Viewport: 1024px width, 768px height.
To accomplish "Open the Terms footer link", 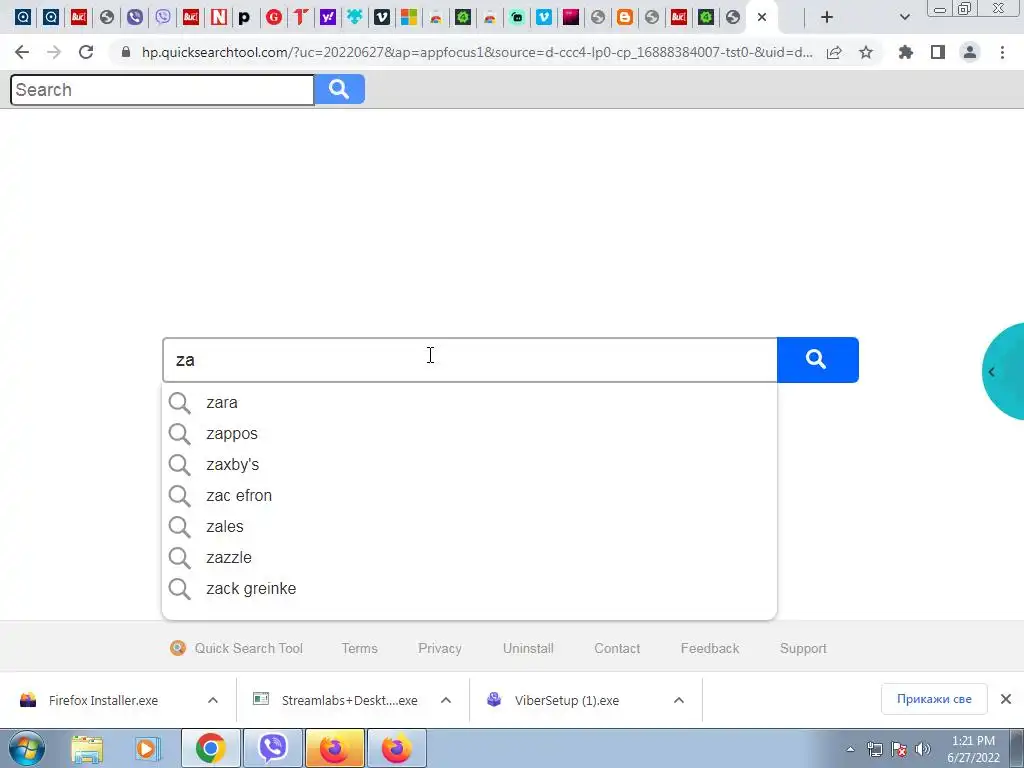I will [x=359, y=648].
